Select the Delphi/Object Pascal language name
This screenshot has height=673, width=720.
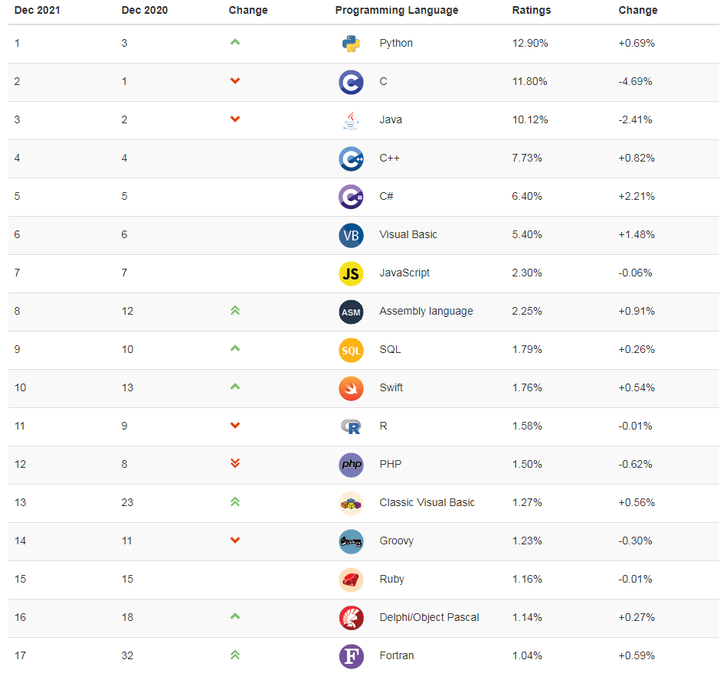click(428, 617)
